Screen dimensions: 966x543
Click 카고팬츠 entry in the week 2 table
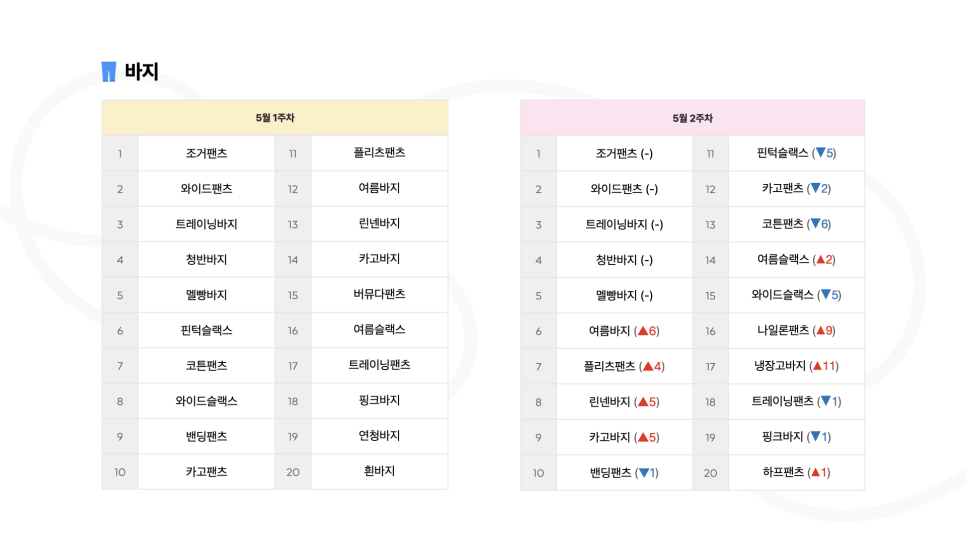(x=782, y=189)
